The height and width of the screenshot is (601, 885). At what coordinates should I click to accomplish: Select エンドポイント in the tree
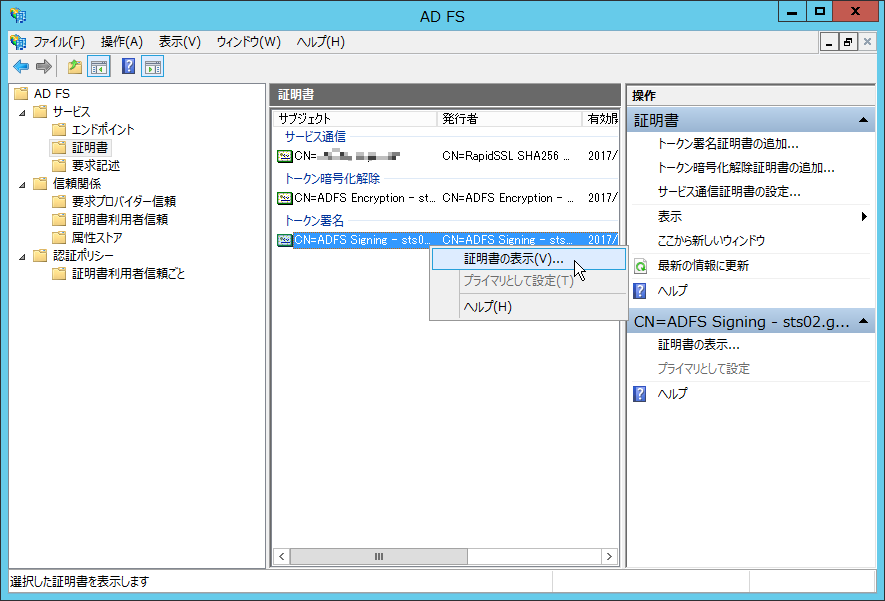tap(103, 129)
